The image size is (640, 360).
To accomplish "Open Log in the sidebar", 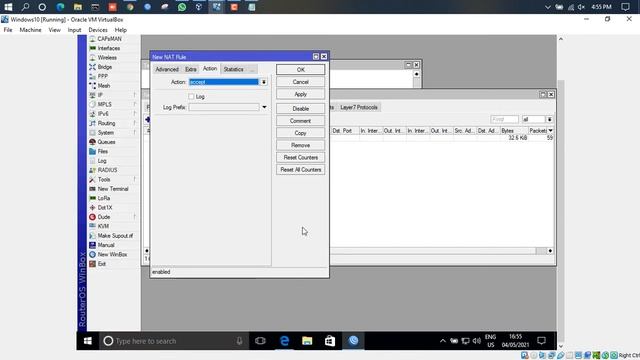I will pos(102,161).
